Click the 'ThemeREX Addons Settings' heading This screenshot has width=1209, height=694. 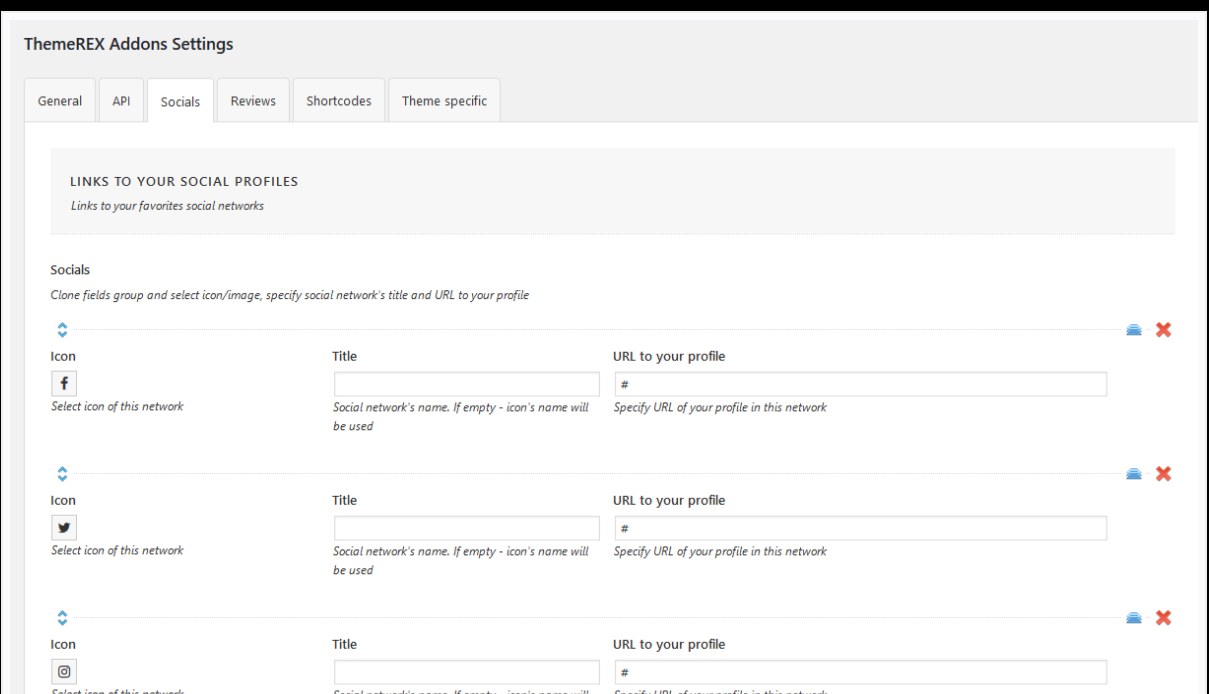(x=128, y=44)
